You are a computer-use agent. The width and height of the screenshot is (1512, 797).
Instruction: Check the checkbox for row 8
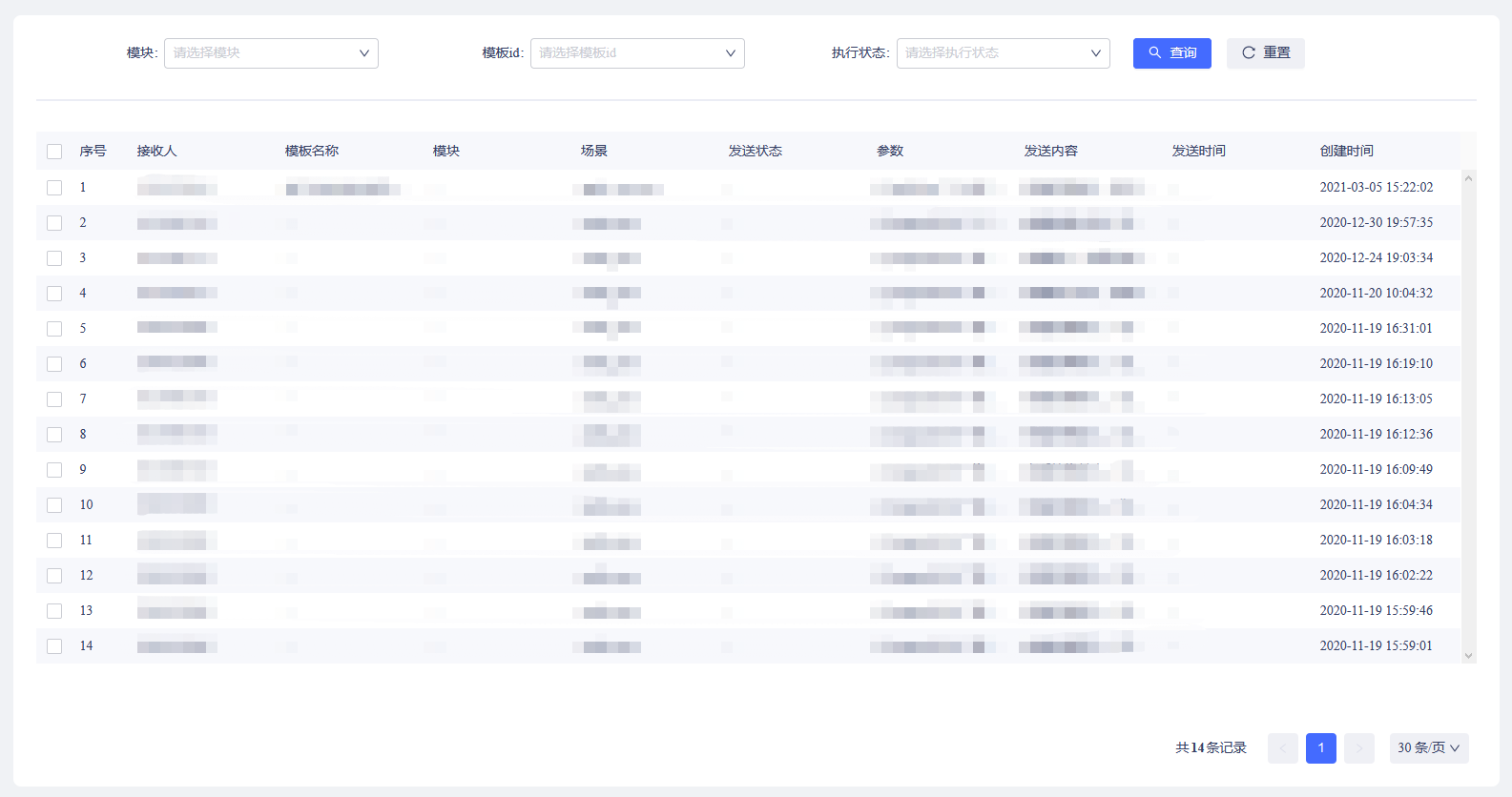pyautogui.click(x=54, y=435)
